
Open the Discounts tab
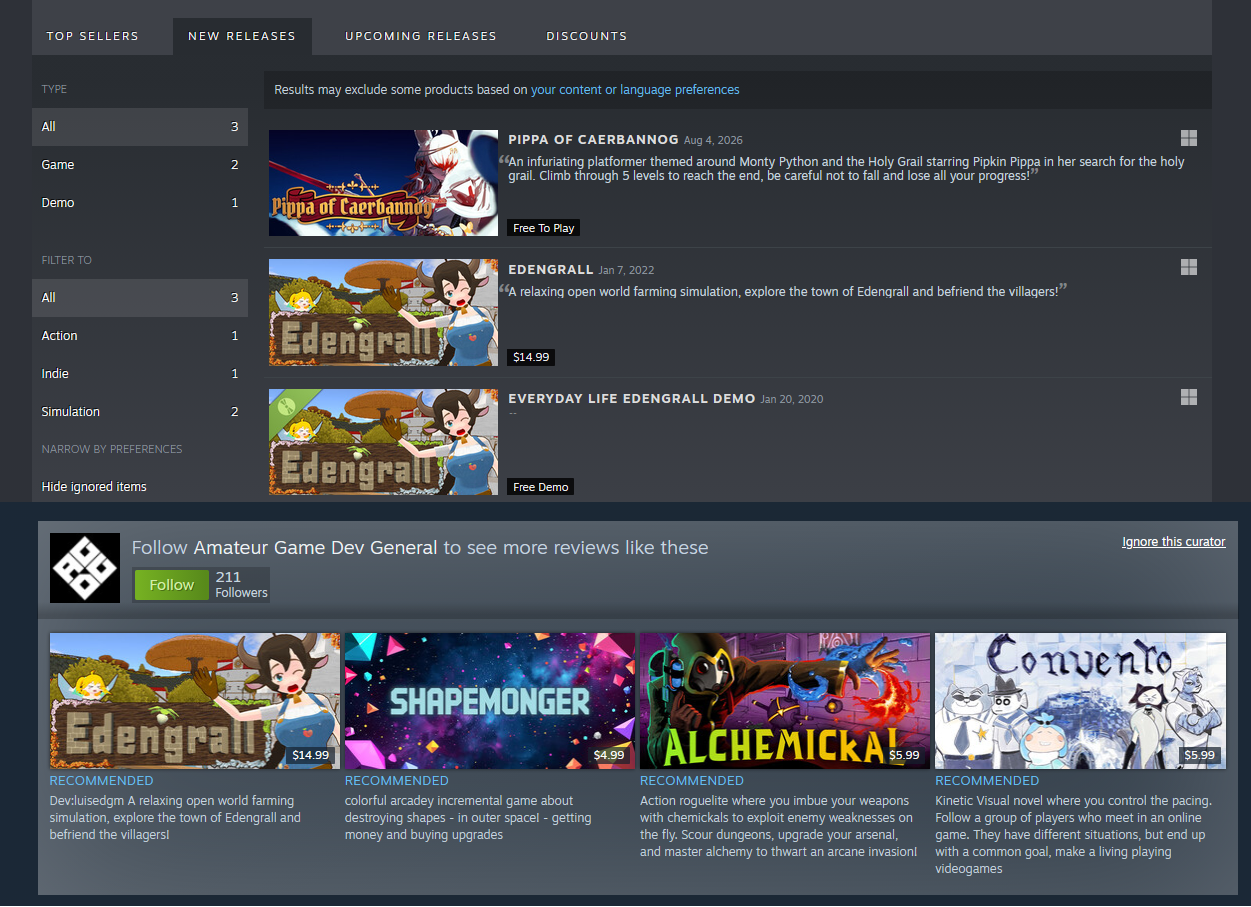pyautogui.click(x=587, y=36)
